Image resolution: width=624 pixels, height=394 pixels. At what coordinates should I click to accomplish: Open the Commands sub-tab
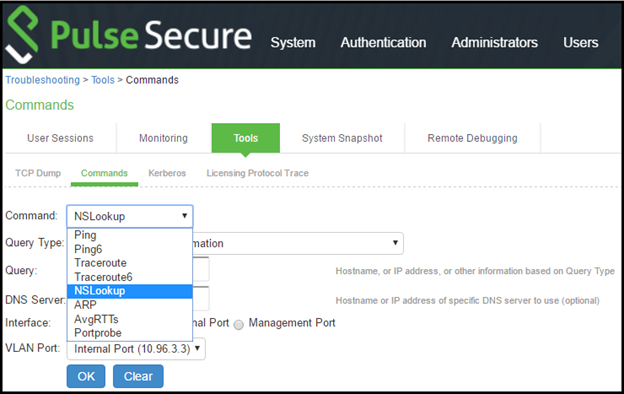coord(104,173)
